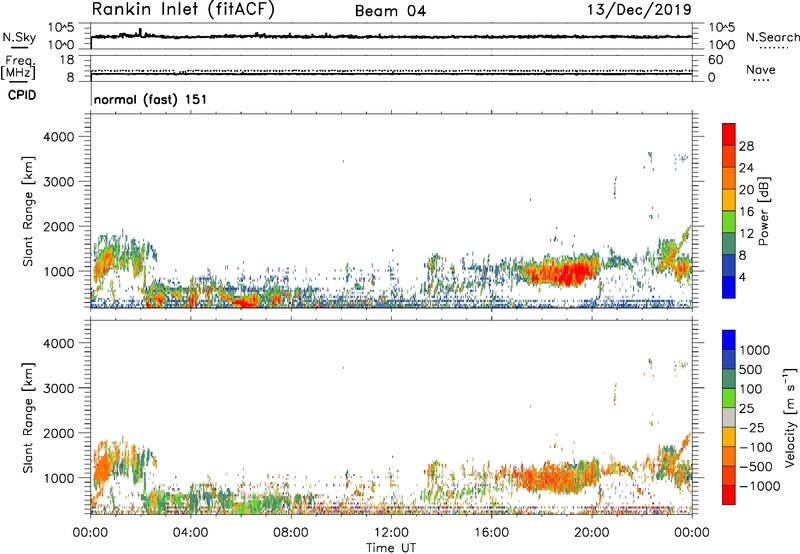Click the "4" label on the power colorbar
This screenshot has width=800, height=554.
pos(743,278)
